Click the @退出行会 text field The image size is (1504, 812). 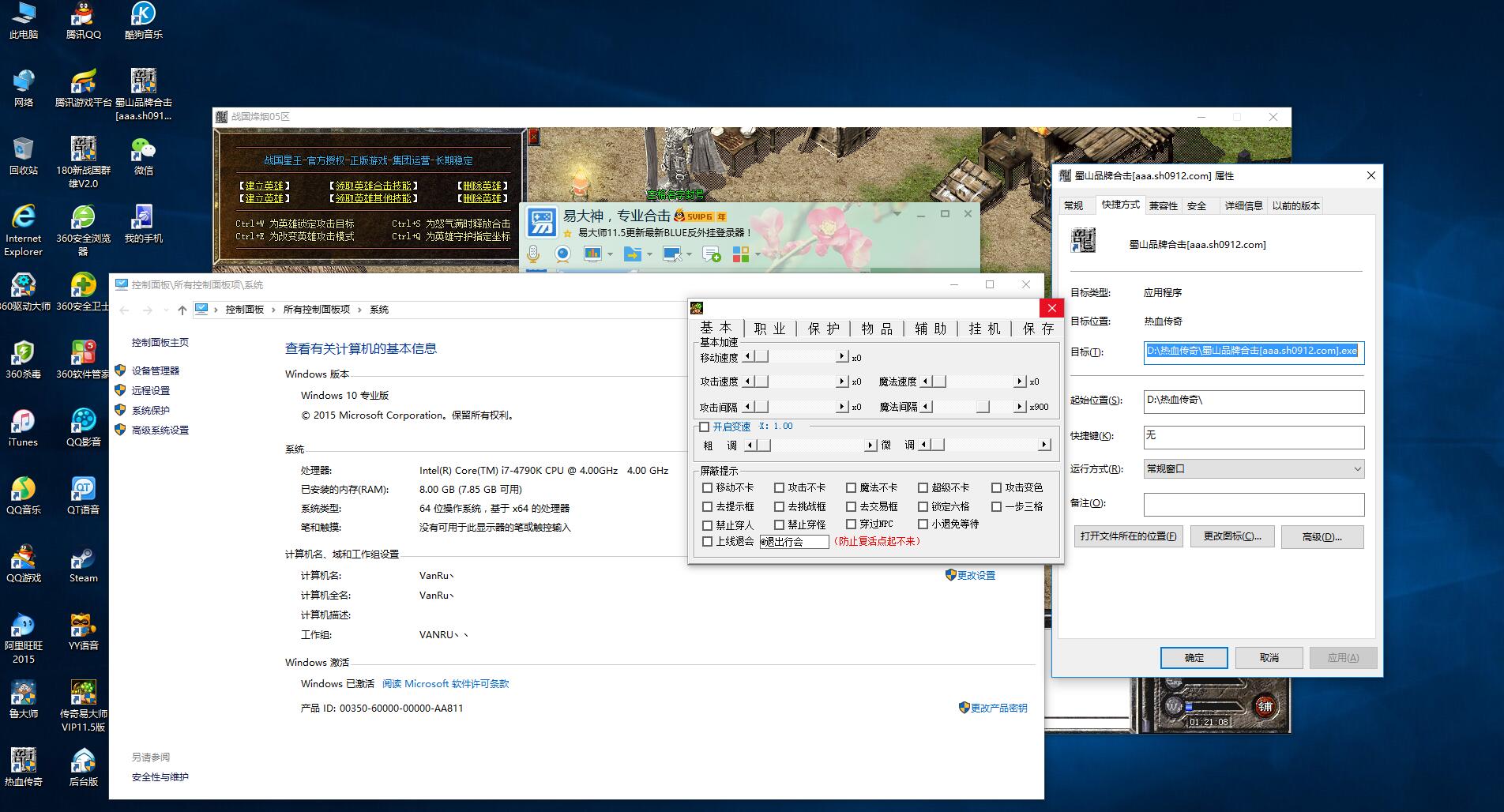tap(794, 542)
